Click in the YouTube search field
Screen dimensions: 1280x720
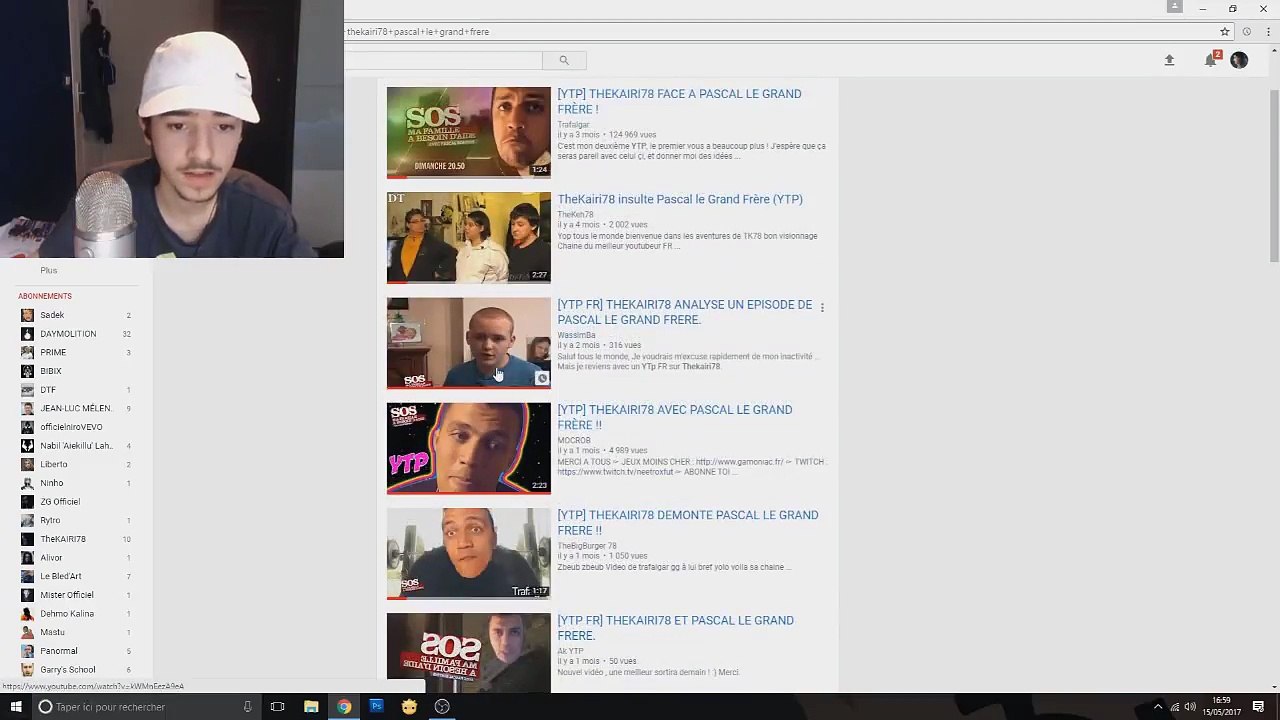click(443, 60)
